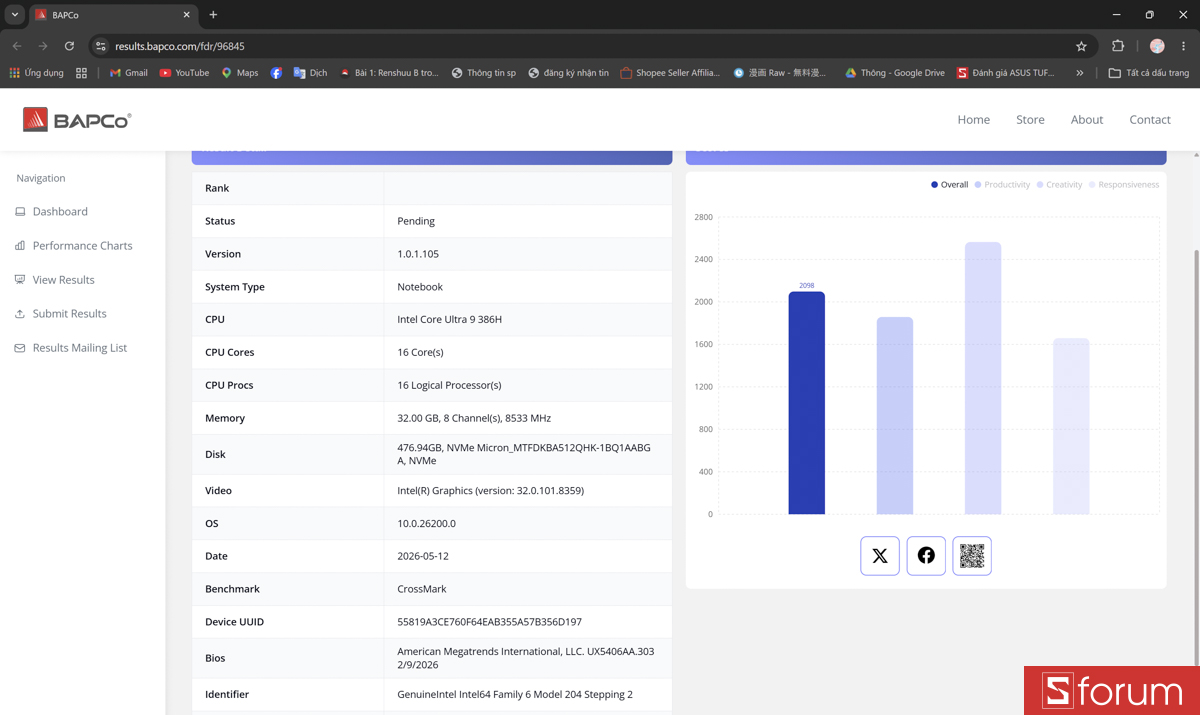
Task: Open the Dịch translate bookmark
Action: 310,73
